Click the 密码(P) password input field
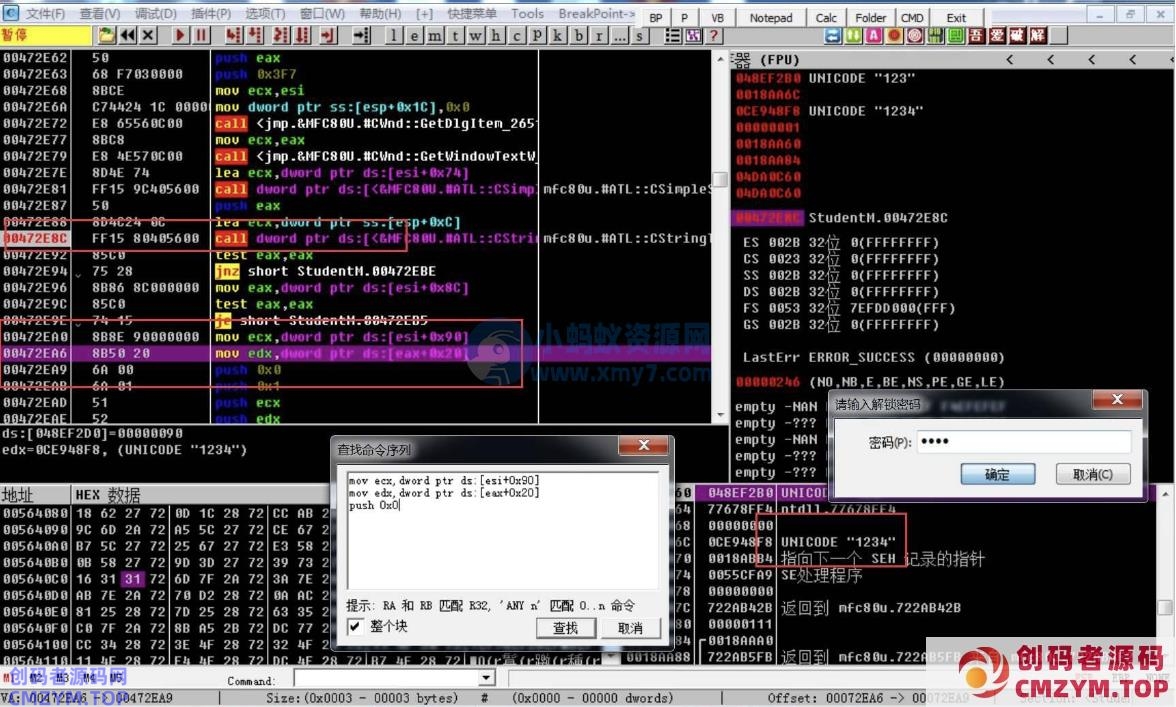This screenshot has height=707, width=1176. [1023, 441]
